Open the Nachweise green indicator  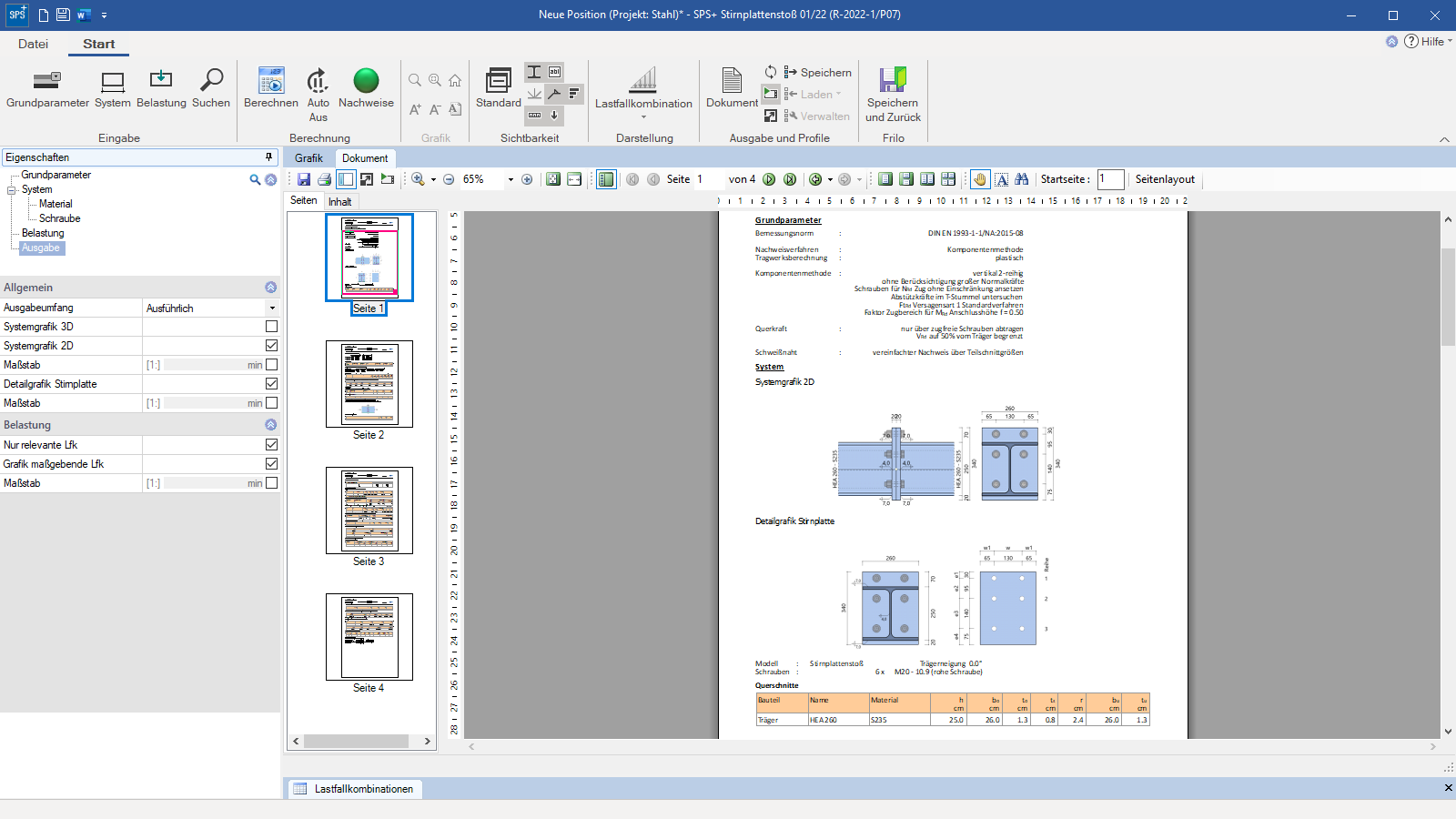(366, 89)
